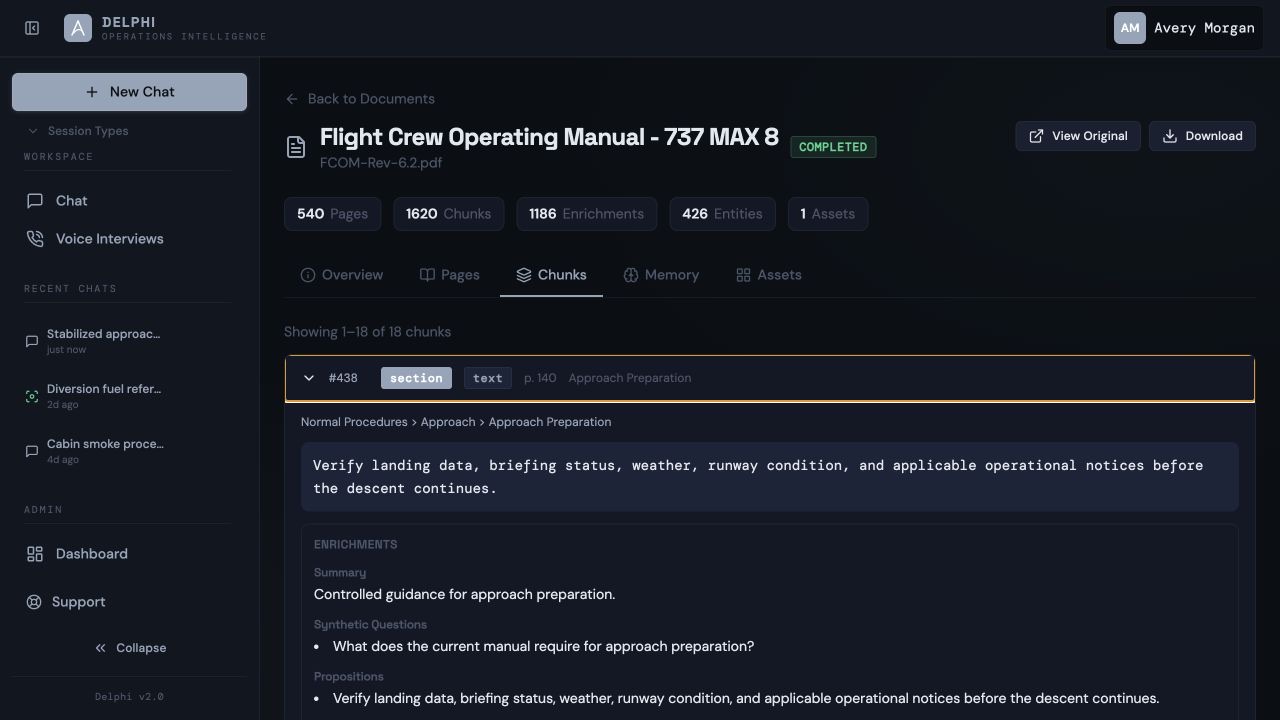
Task: Open Stabilized approach recent chat
Action: tap(129, 341)
